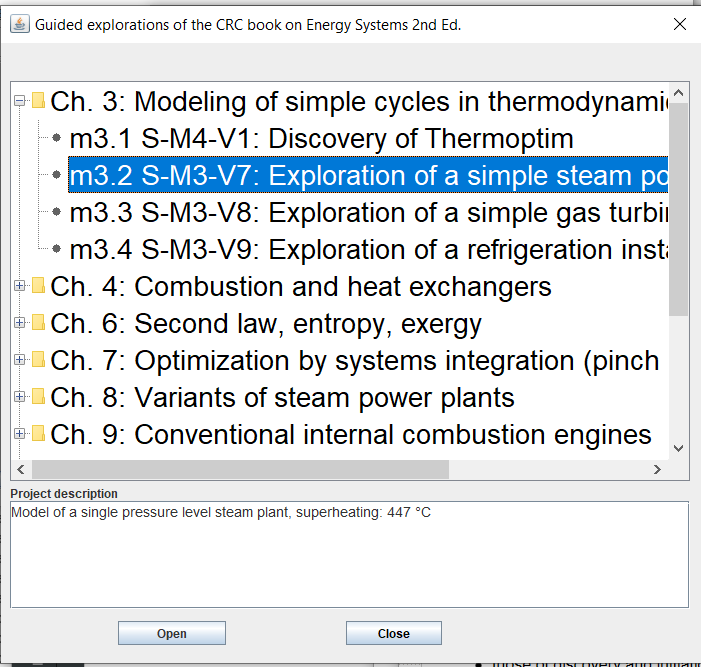
Task: Select the Ch. 9 Conventional internal combustion engines label
Action: [x=351, y=435]
